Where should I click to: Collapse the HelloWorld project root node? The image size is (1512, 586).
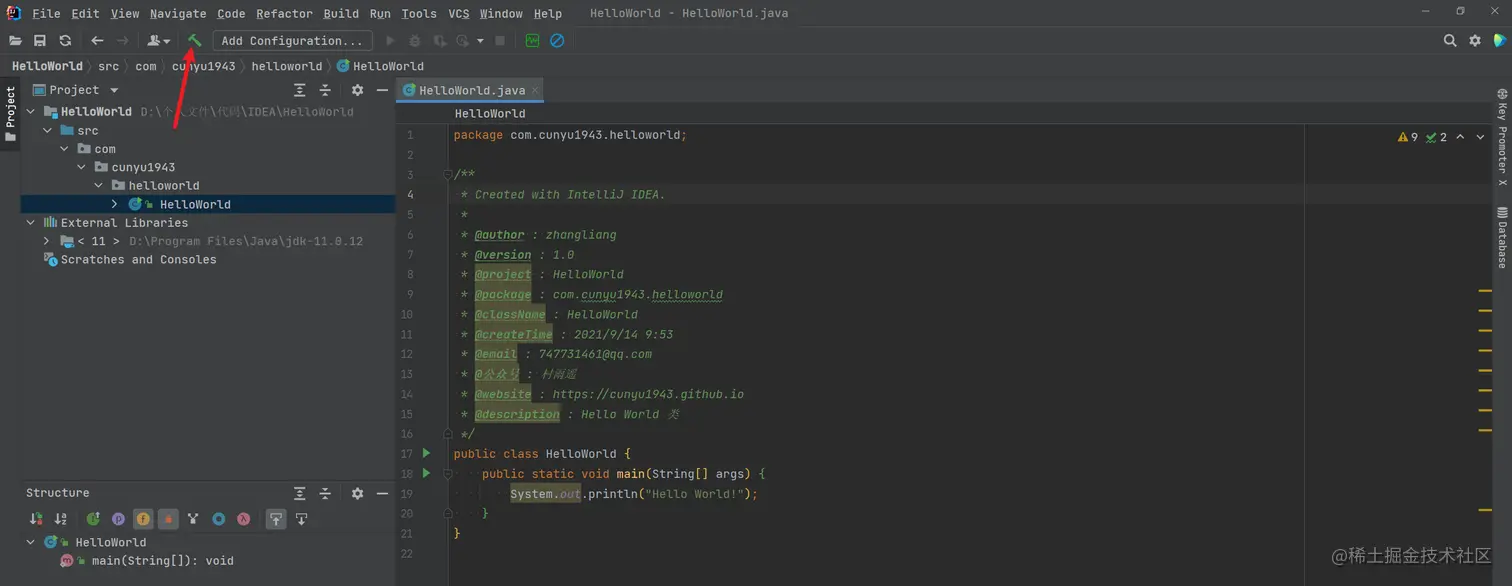point(31,112)
